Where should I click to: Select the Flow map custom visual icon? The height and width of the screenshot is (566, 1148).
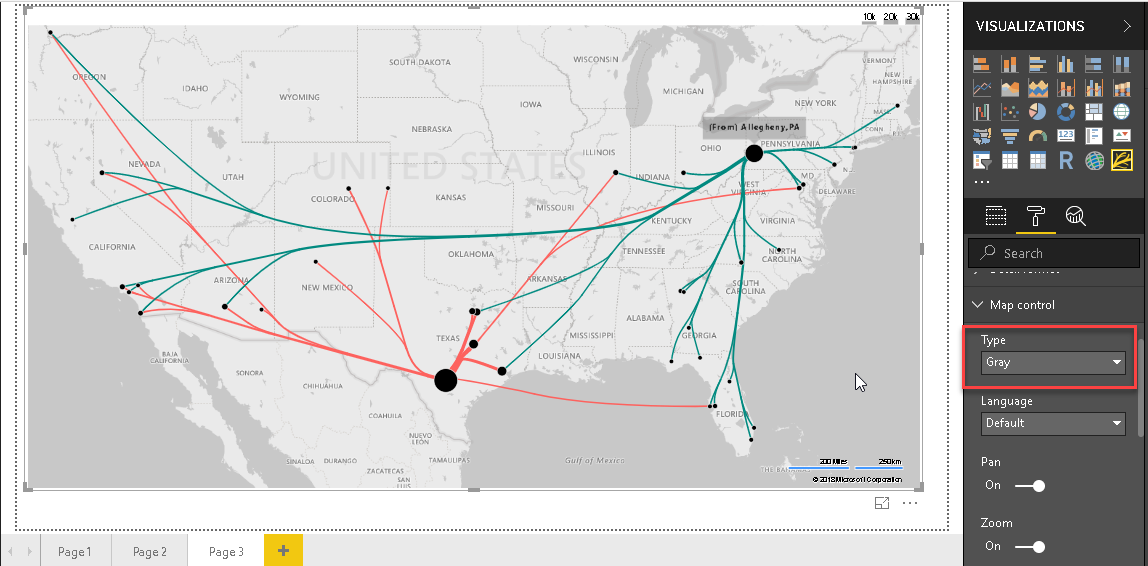1121,160
